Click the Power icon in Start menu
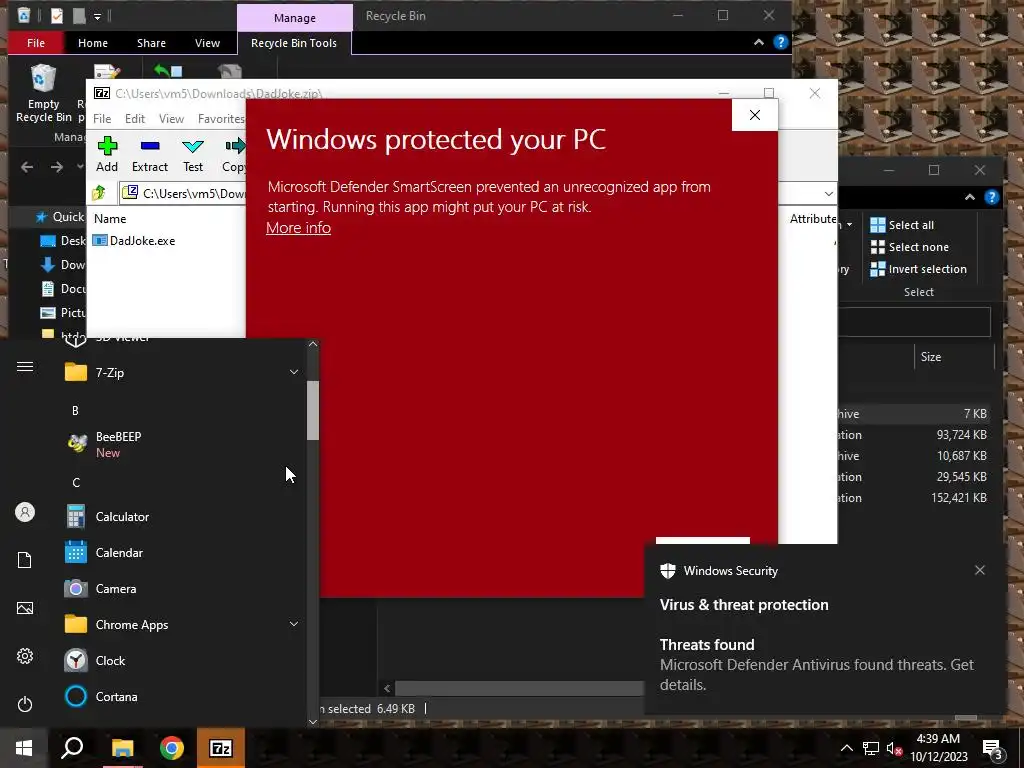Image resolution: width=1024 pixels, height=768 pixels. pos(25,704)
